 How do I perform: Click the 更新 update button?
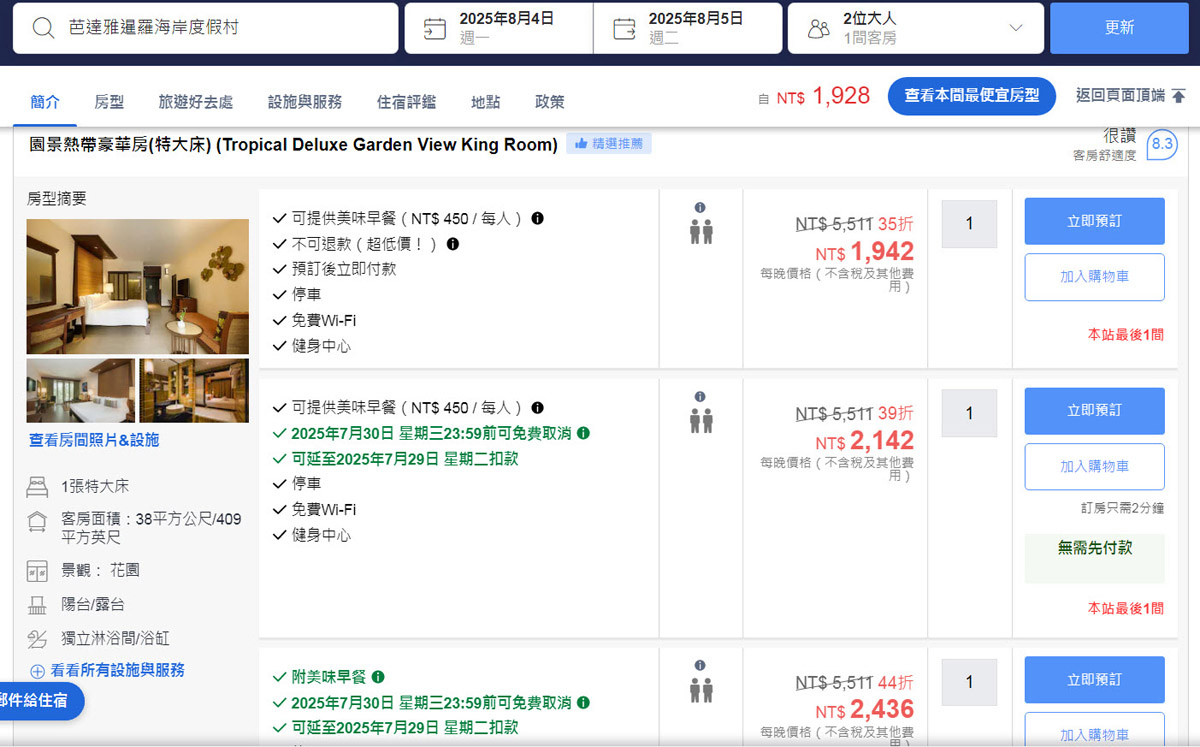pyautogui.click(x=1119, y=28)
